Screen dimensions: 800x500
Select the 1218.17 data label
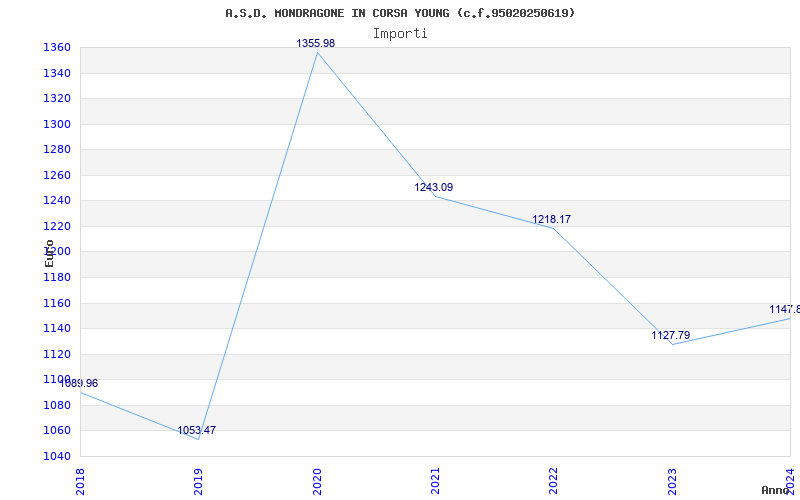(x=552, y=219)
